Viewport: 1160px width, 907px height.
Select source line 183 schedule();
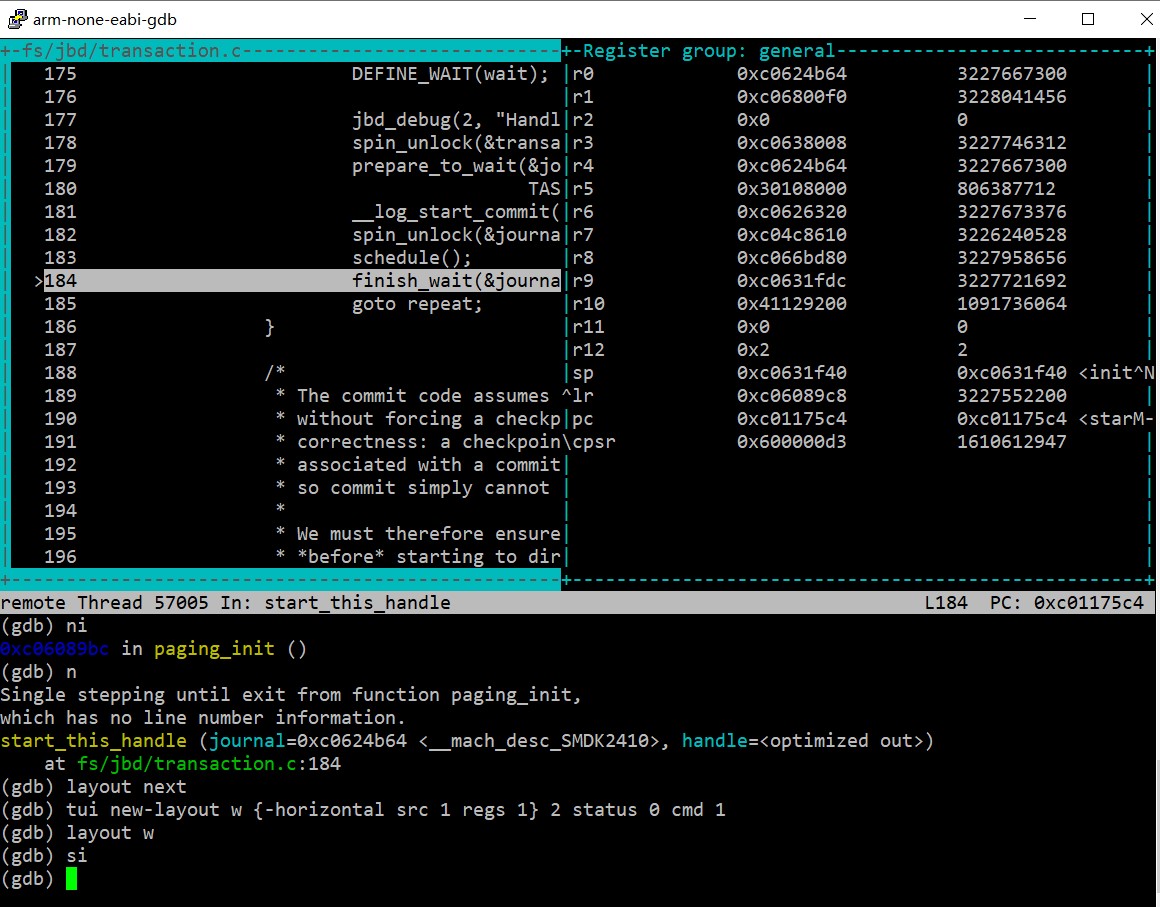[x=411, y=257]
